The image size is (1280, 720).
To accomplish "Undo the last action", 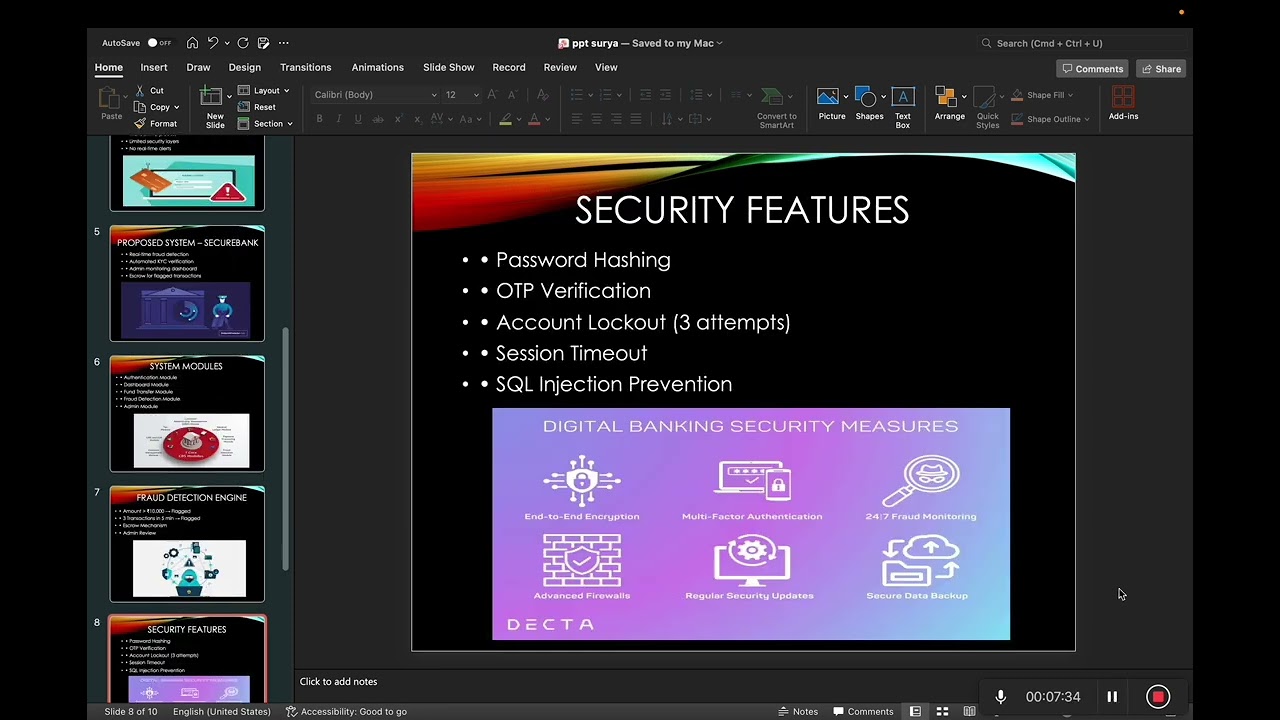I will (x=212, y=43).
